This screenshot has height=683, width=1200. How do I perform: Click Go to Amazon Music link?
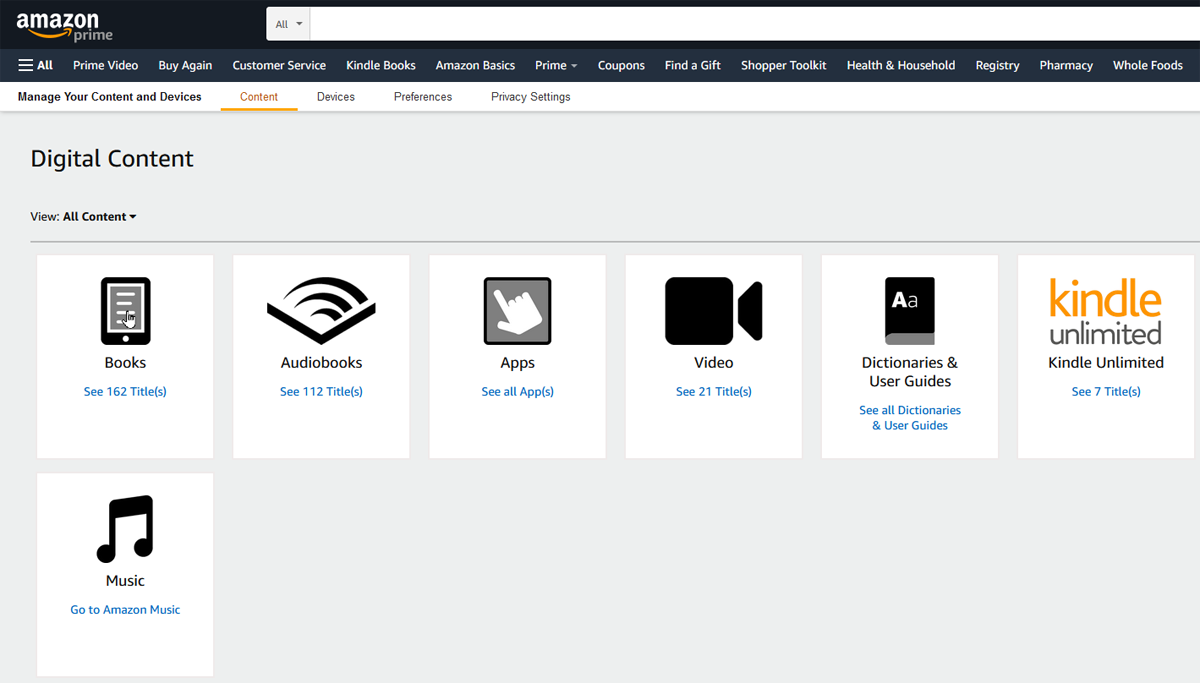click(124, 609)
